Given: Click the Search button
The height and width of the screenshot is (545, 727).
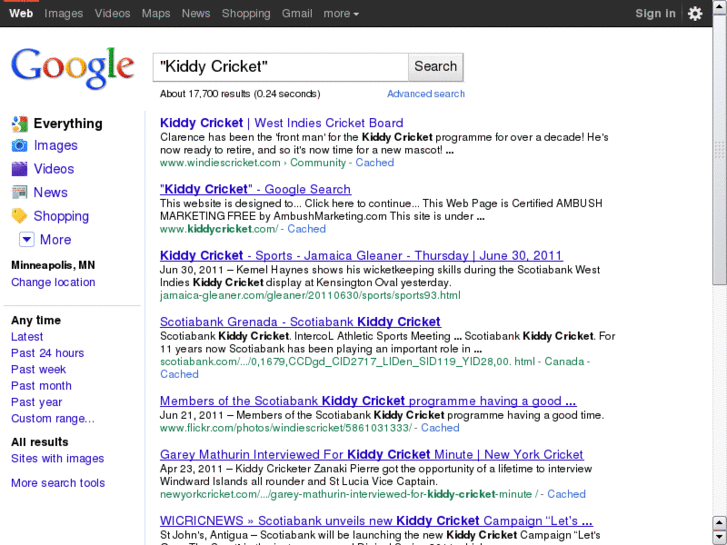Looking at the screenshot, I should 435,67.
